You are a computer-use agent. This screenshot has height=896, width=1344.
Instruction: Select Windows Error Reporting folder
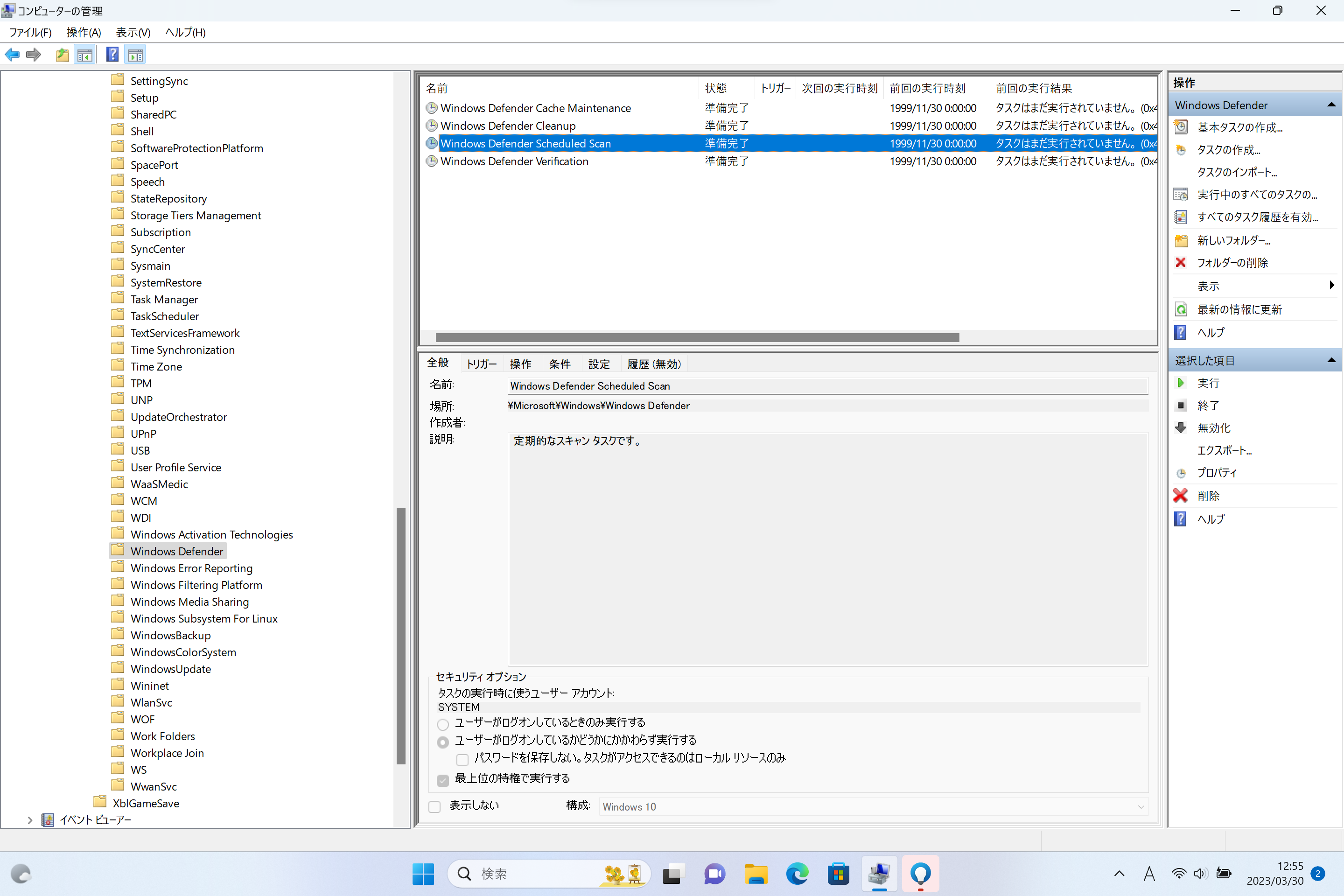point(191,568)
